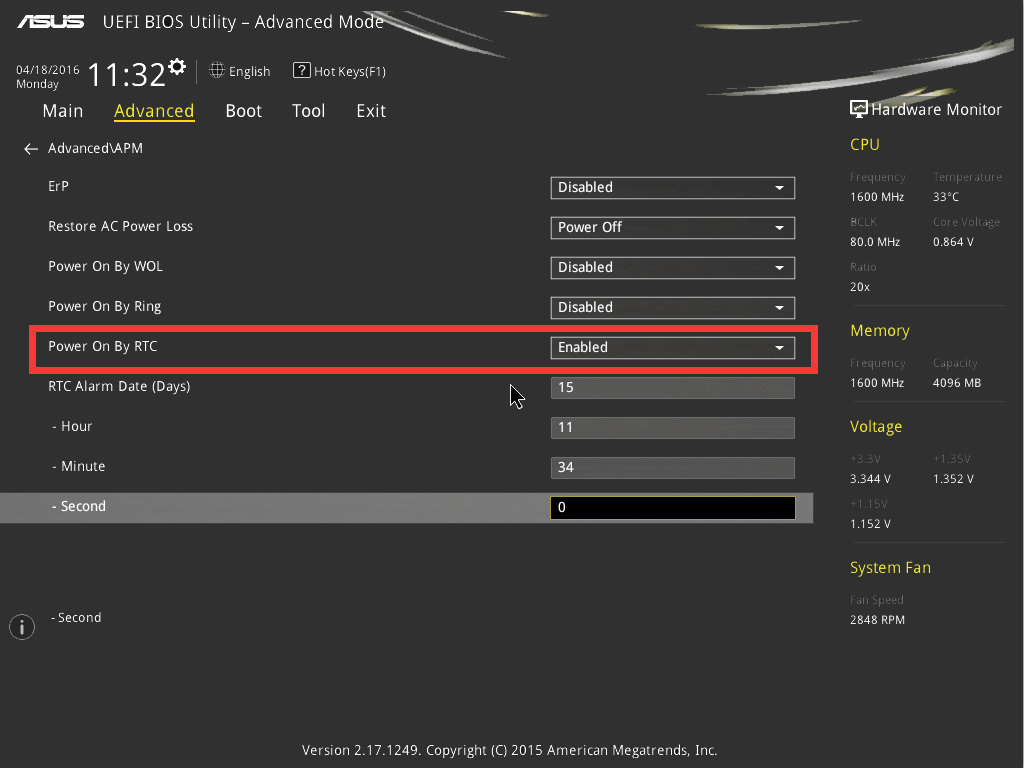Select the ErP setting label
The image size is (1024, 768).
[x=58, y=186]
